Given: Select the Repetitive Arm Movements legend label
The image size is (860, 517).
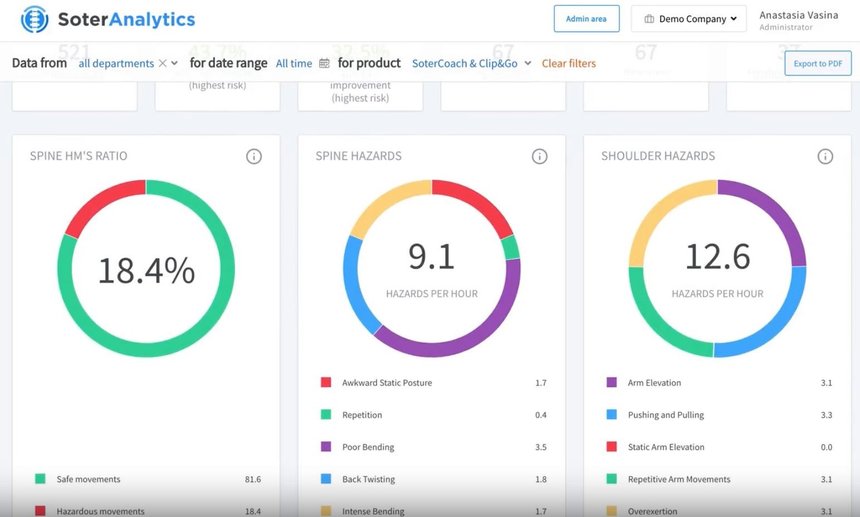Looking at the screenshot, I should 679,479.
